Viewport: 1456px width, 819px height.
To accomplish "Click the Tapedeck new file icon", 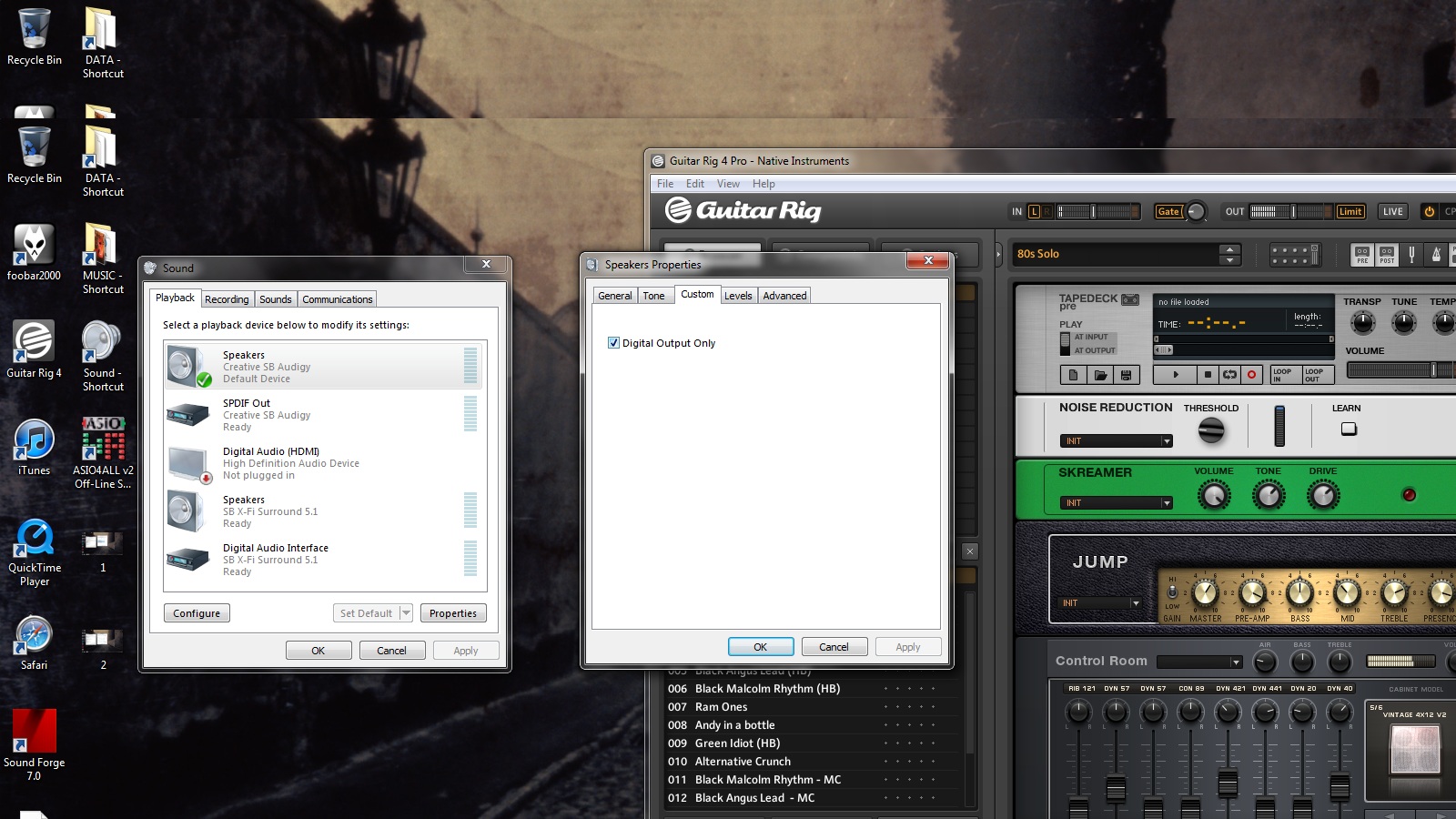I will tap(1074, 374).
